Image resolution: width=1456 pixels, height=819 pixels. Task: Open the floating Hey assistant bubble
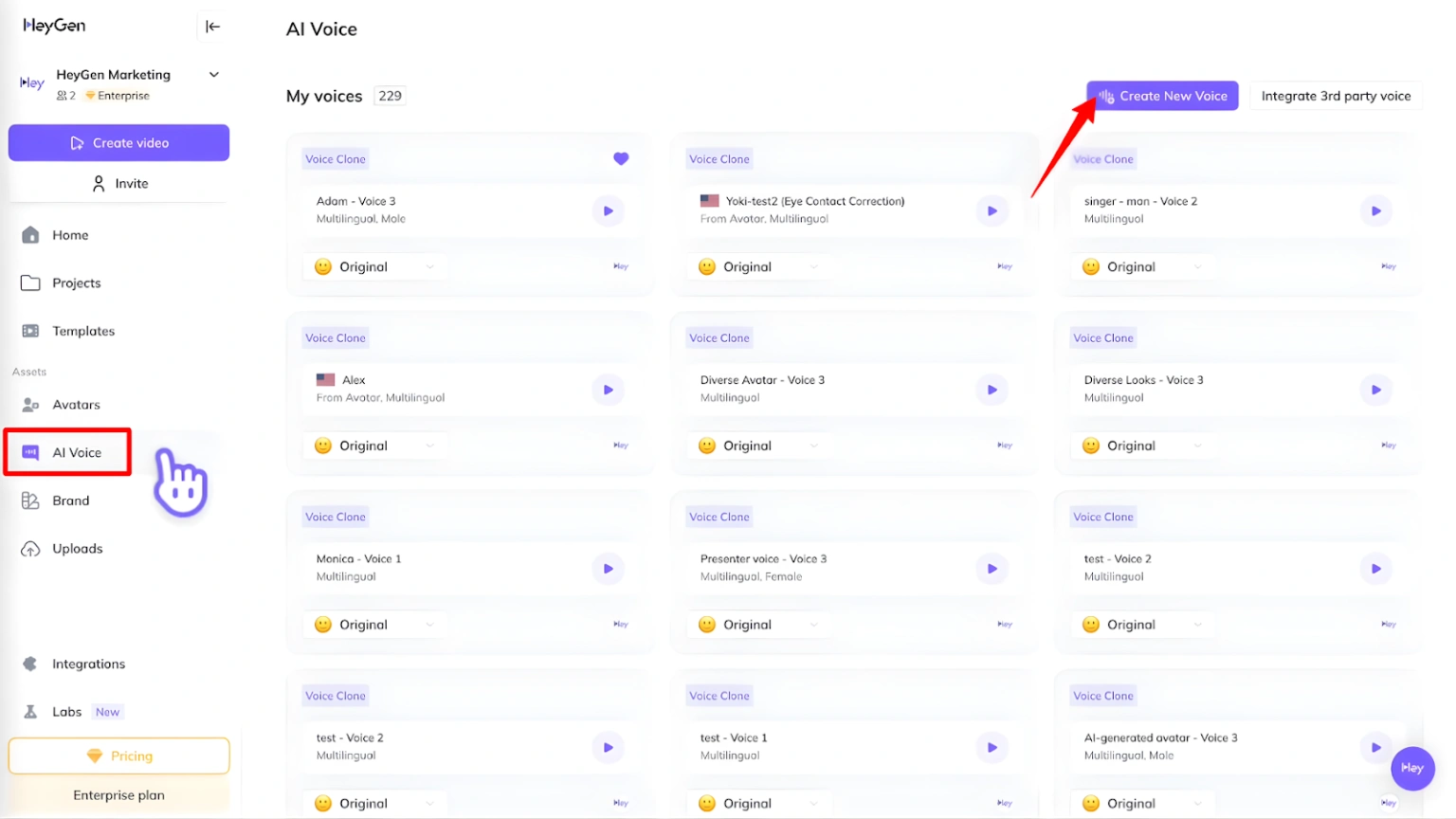[x=1412, y=769]
